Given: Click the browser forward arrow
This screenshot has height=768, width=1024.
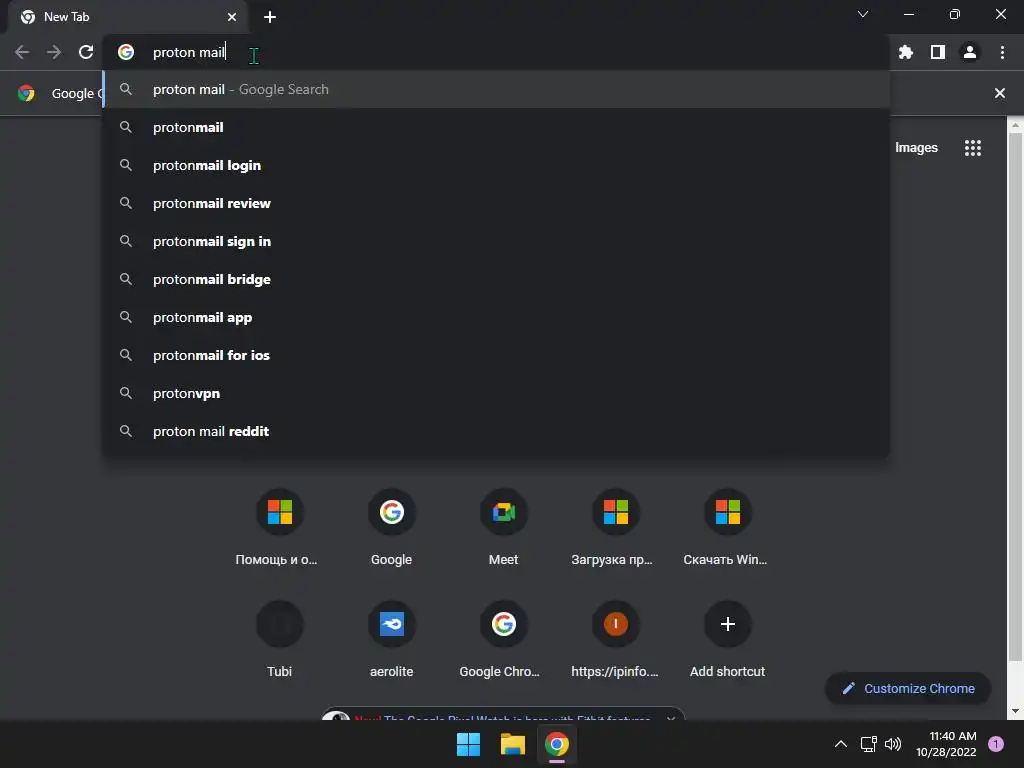Looking at the screenshot, I should (x=54, y=52).
